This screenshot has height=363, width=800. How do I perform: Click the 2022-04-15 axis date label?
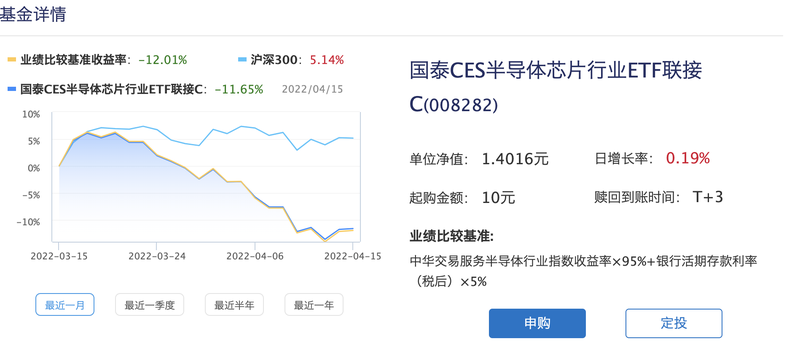click(x=353, y=256)
